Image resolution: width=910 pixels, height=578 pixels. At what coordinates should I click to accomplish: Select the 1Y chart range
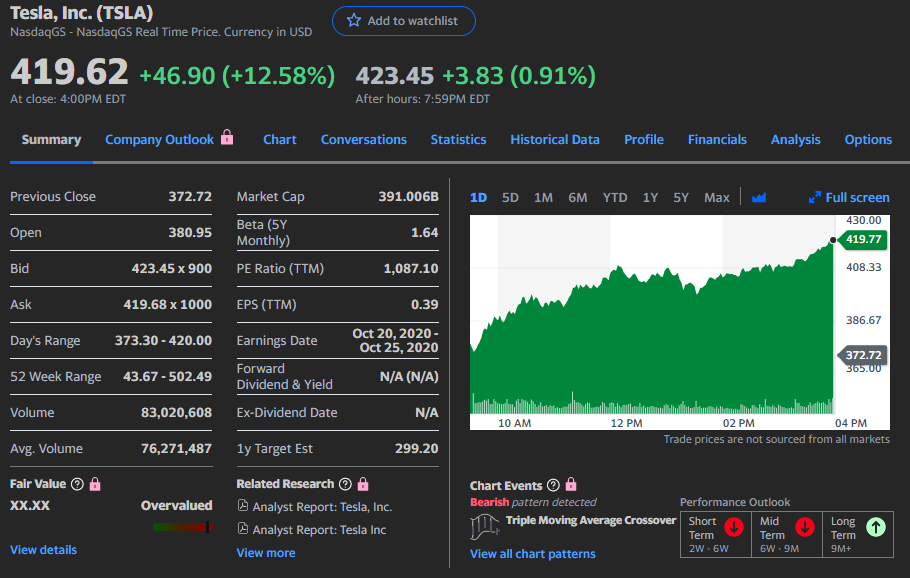650,198
